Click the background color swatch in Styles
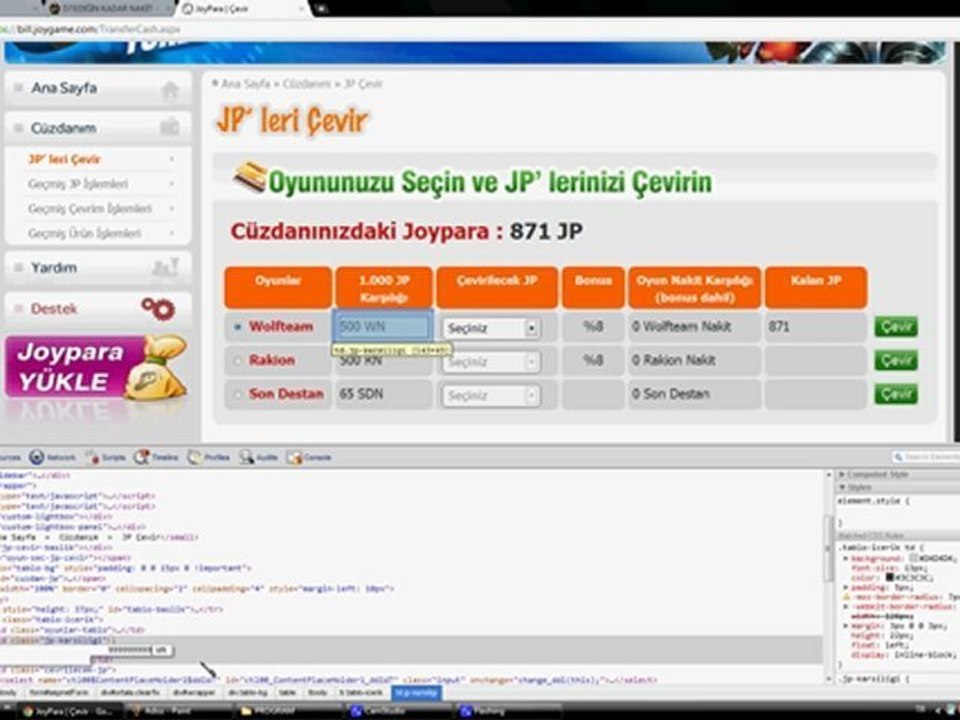The width and height of the screenshot is (960, 720). point(913,558)
